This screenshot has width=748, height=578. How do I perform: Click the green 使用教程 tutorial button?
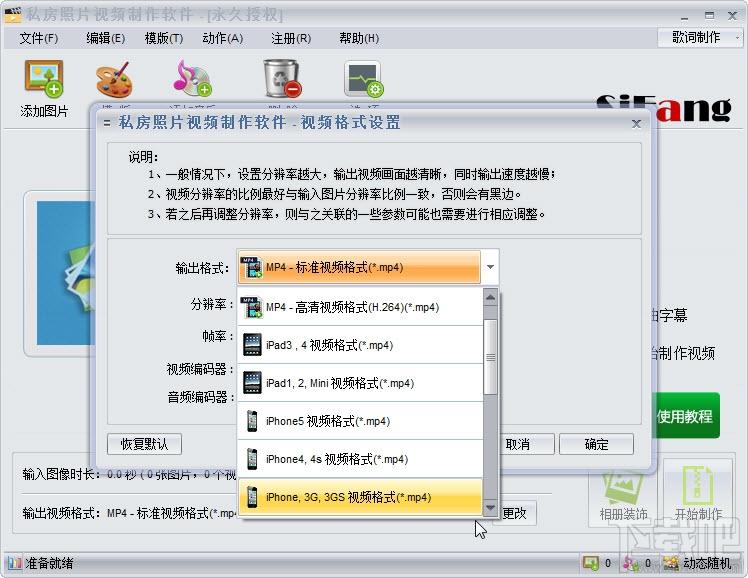click(685, 416)
